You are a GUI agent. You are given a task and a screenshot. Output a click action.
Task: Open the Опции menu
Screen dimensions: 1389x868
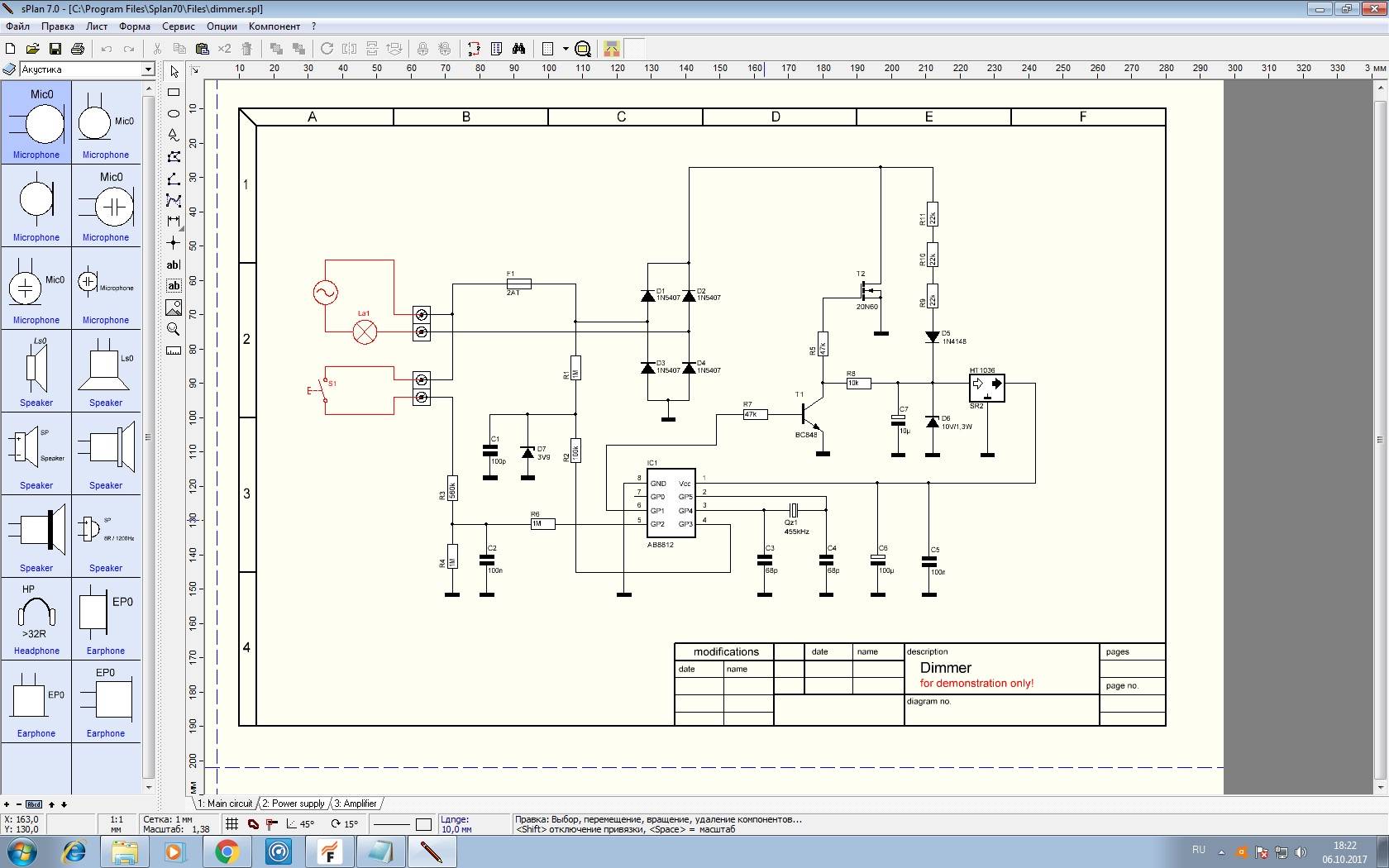point(222,26)
